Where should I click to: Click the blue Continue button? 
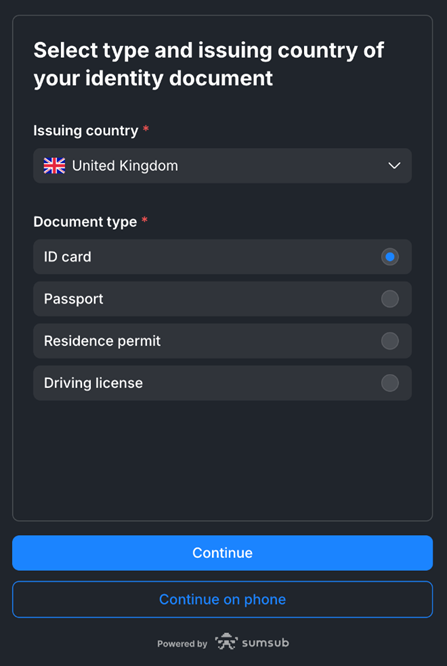222,553
